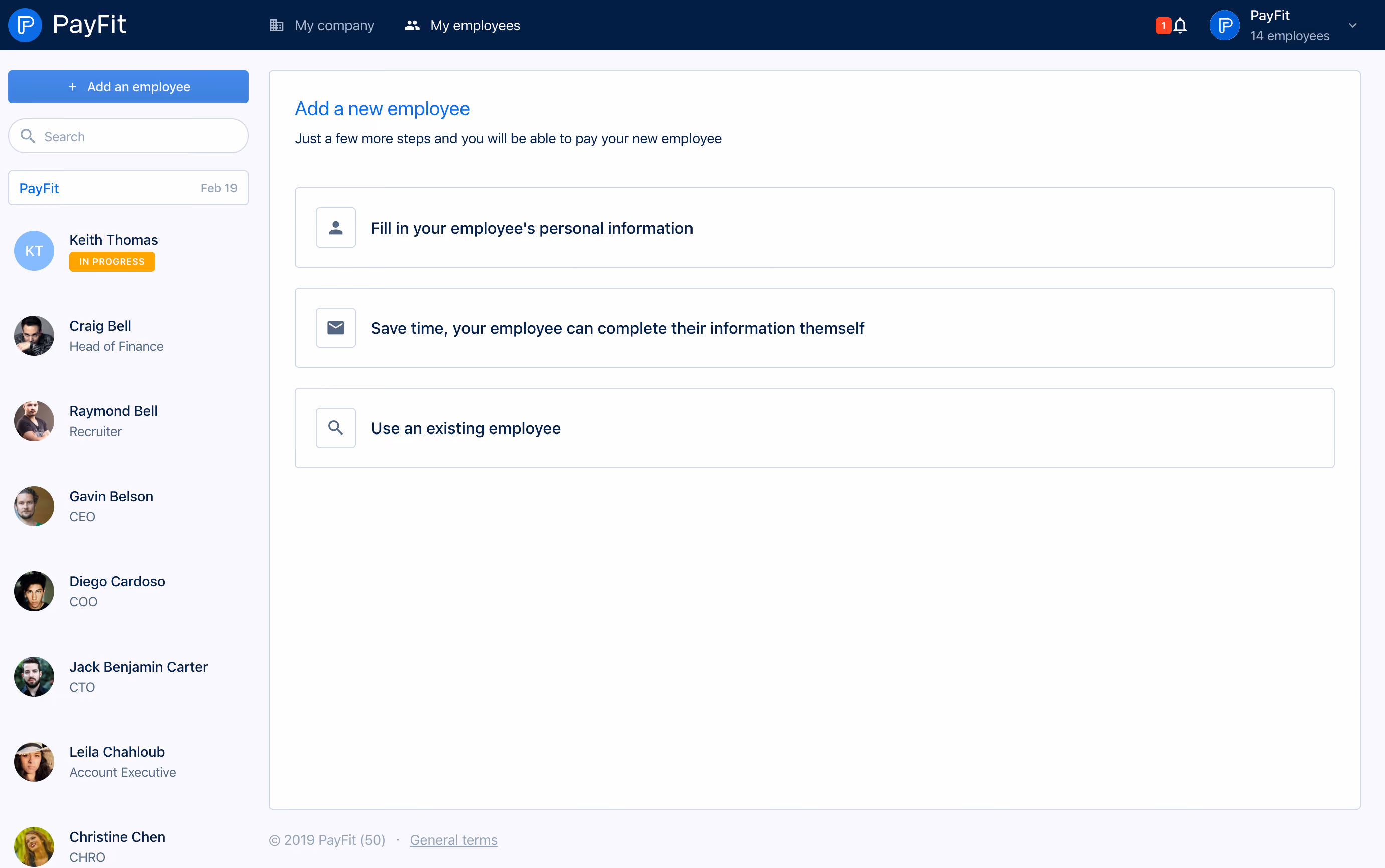This screenshot has width=1385, height=868.
Task: Open Gavin Belson's profile photo
Action: point(34,506)
